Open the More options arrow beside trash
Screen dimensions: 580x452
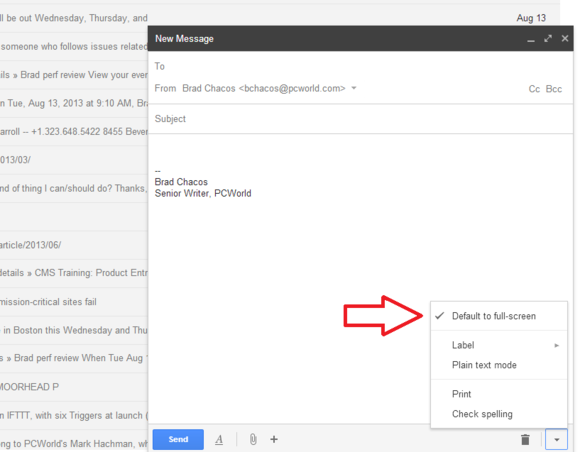pos(556,439)
